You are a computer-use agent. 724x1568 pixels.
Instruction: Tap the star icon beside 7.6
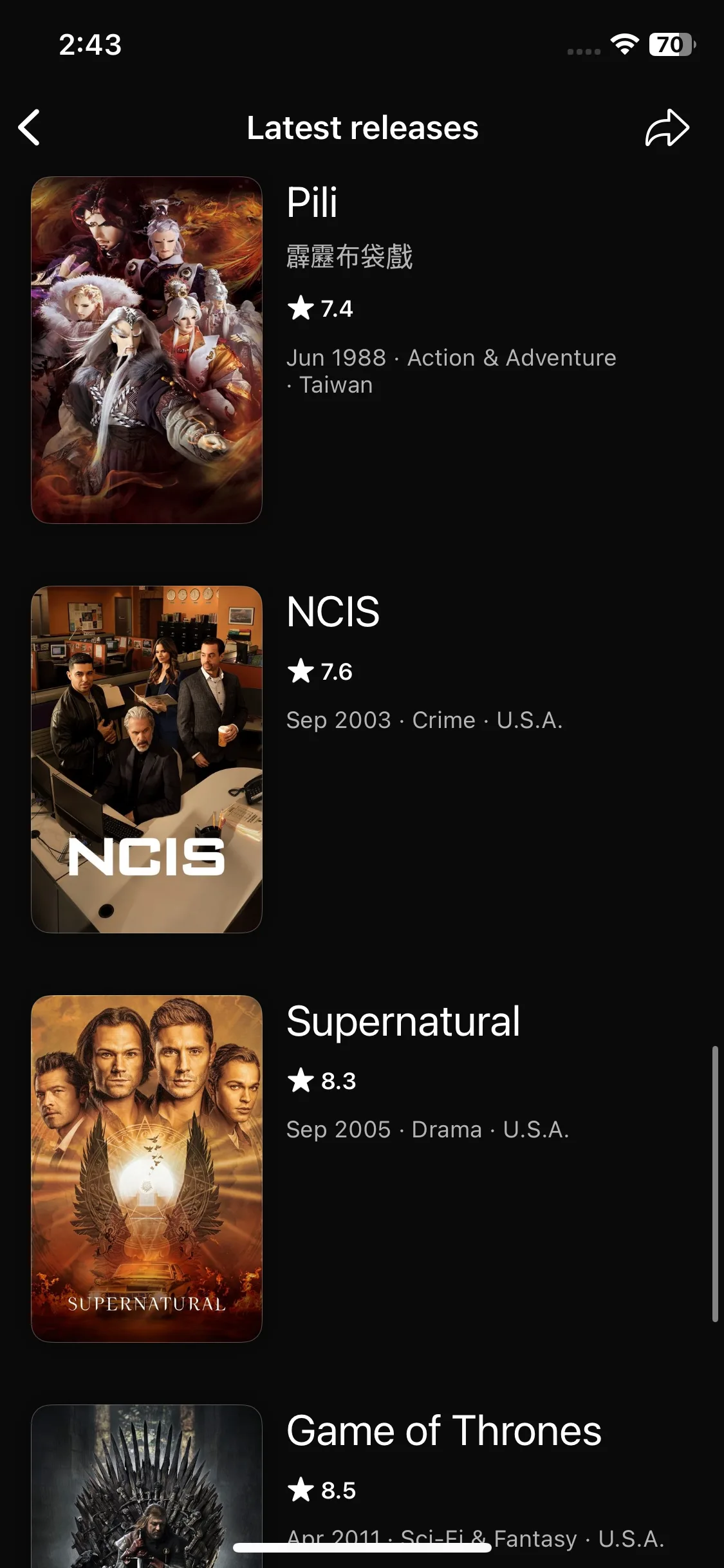click(x=301, y=671)
